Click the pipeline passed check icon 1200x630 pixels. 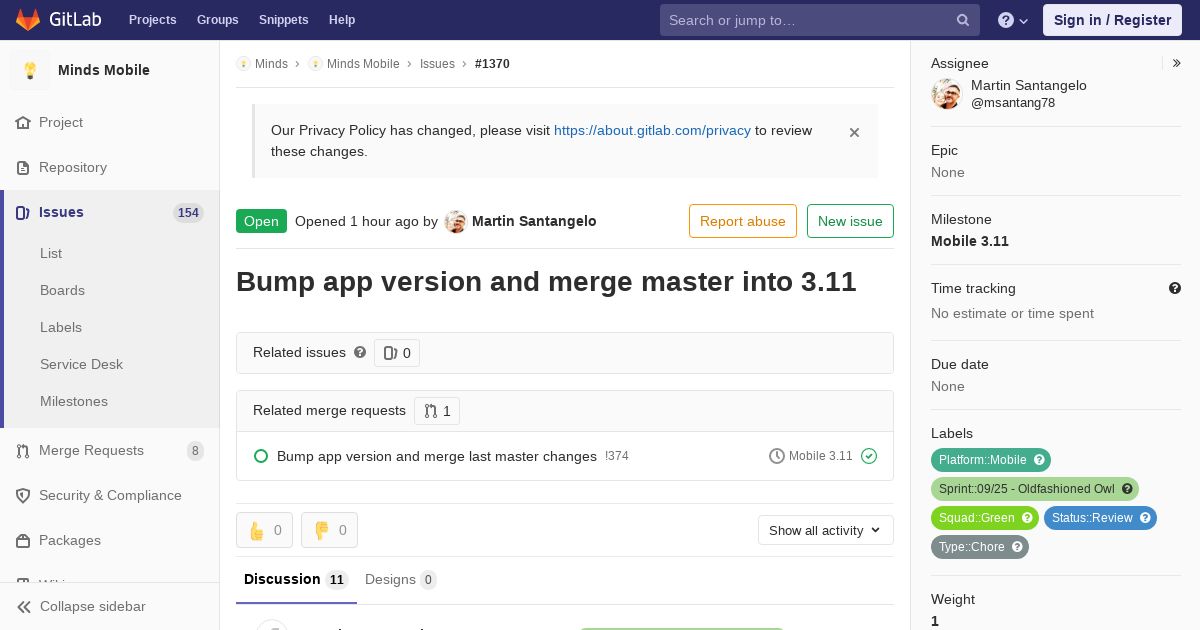[x=869, y=456]
